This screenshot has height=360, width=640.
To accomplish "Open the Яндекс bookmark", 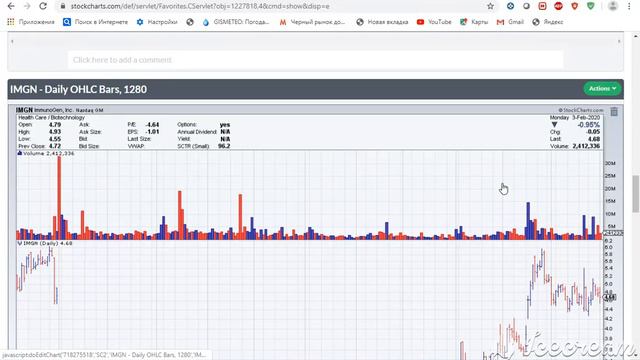I will pyautogui.click(x=548, y=22).
